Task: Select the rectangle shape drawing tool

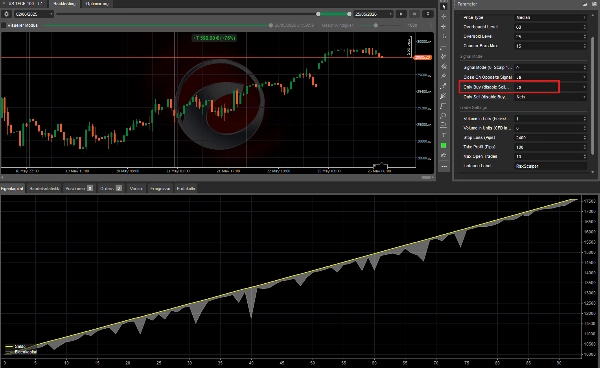Action: point(443,106)
